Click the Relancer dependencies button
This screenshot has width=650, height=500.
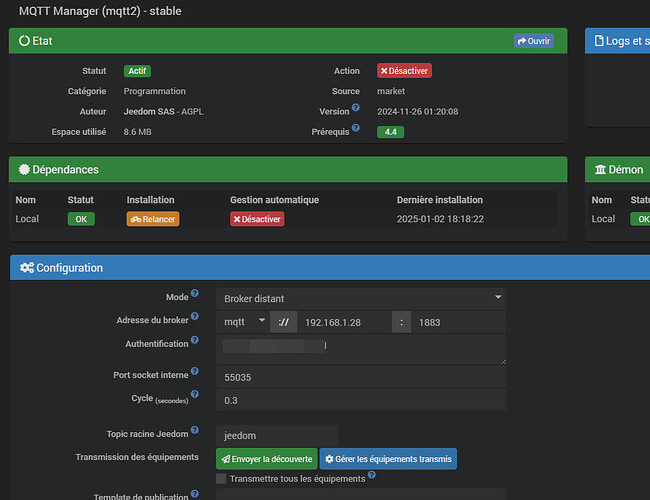click(153, 219)
